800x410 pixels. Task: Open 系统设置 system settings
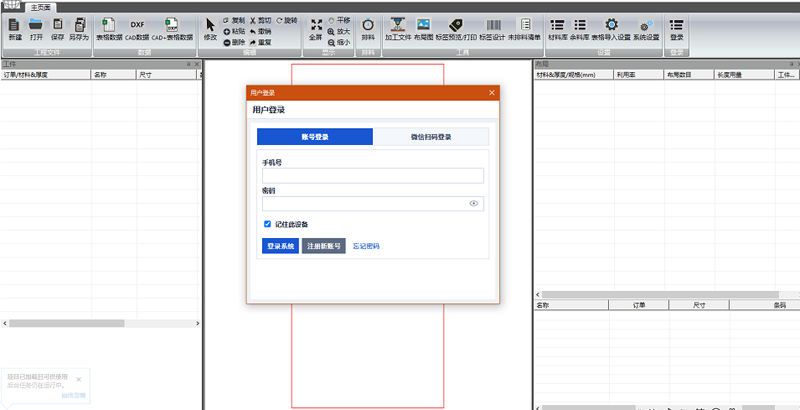point(646,30)
